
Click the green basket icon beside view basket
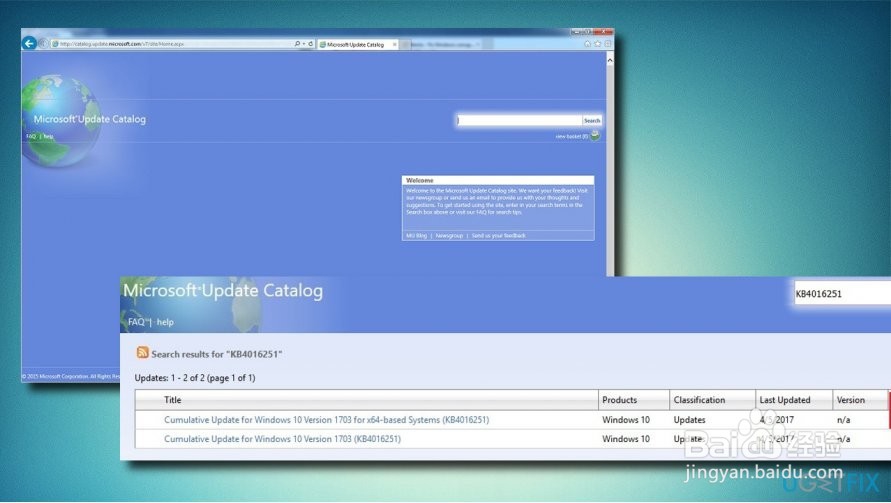pos(594,135)
